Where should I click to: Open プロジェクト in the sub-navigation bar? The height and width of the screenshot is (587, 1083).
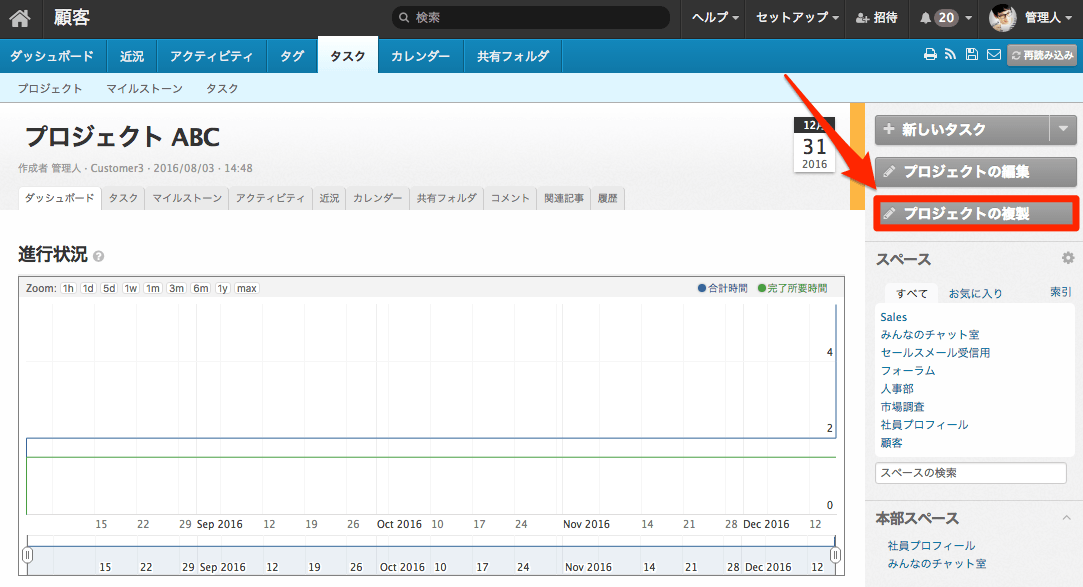pyautogui.click(x=50, y=88)
